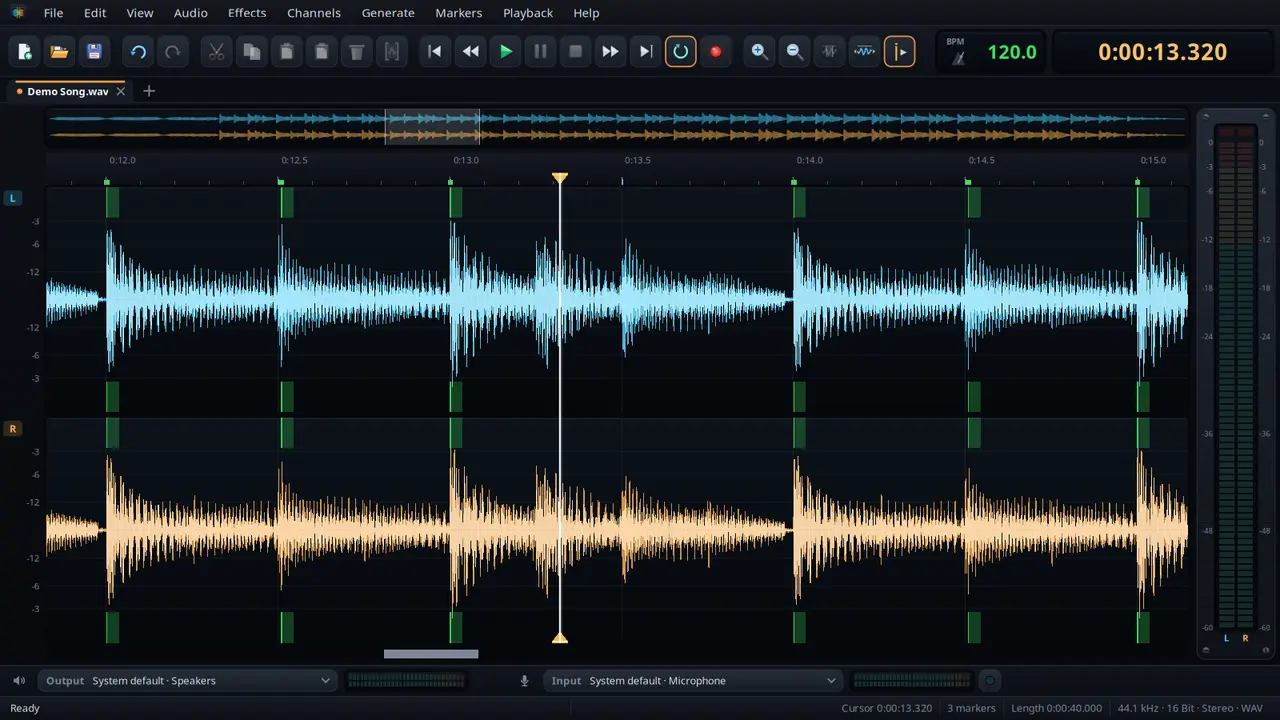Start playback with the green Play button
Viewport: 1280px width, 720px height.
pyautogui.click(x=506, y=52)
